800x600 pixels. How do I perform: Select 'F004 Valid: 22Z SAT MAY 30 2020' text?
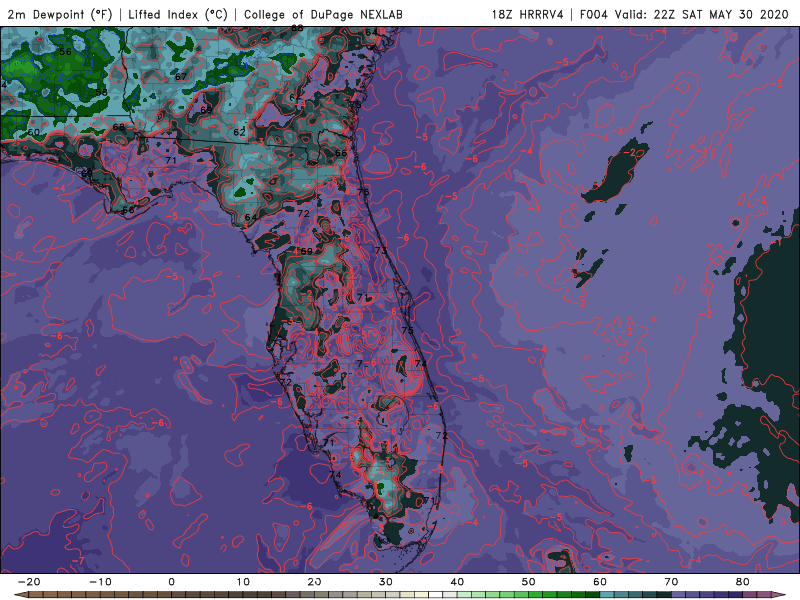[x=684, y=14]
